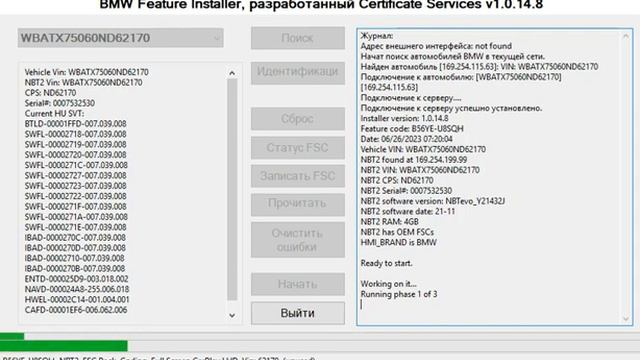Screen dimensions: 640x360
Task: Select the HWEL-00002C14-001.004.001 entry
Action: (77, 300)
